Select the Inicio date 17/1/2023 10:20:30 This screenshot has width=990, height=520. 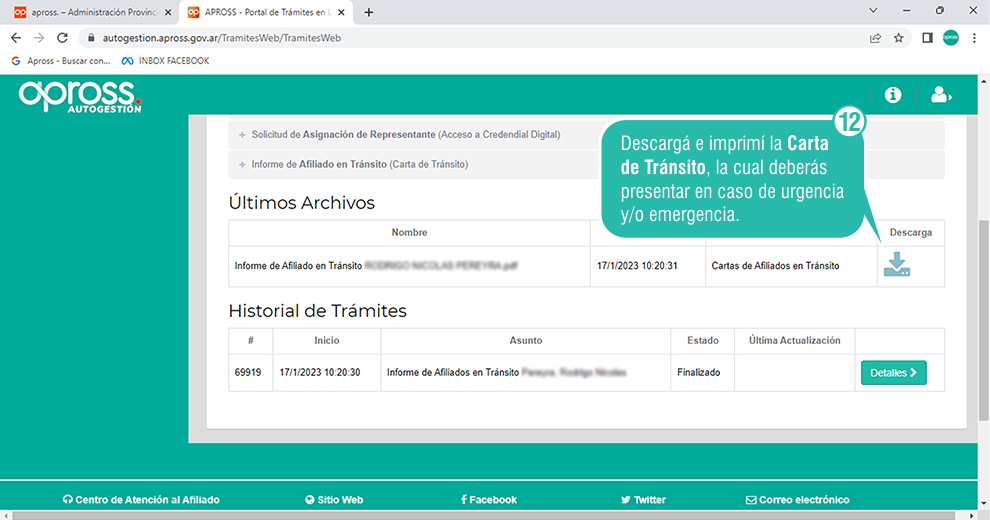(320, 372)
